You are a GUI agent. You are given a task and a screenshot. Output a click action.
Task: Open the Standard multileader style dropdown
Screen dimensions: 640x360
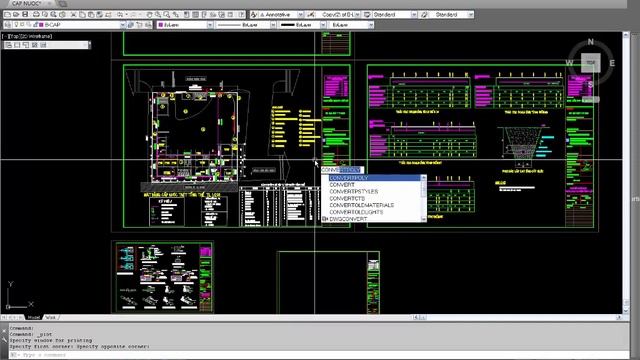470,14
